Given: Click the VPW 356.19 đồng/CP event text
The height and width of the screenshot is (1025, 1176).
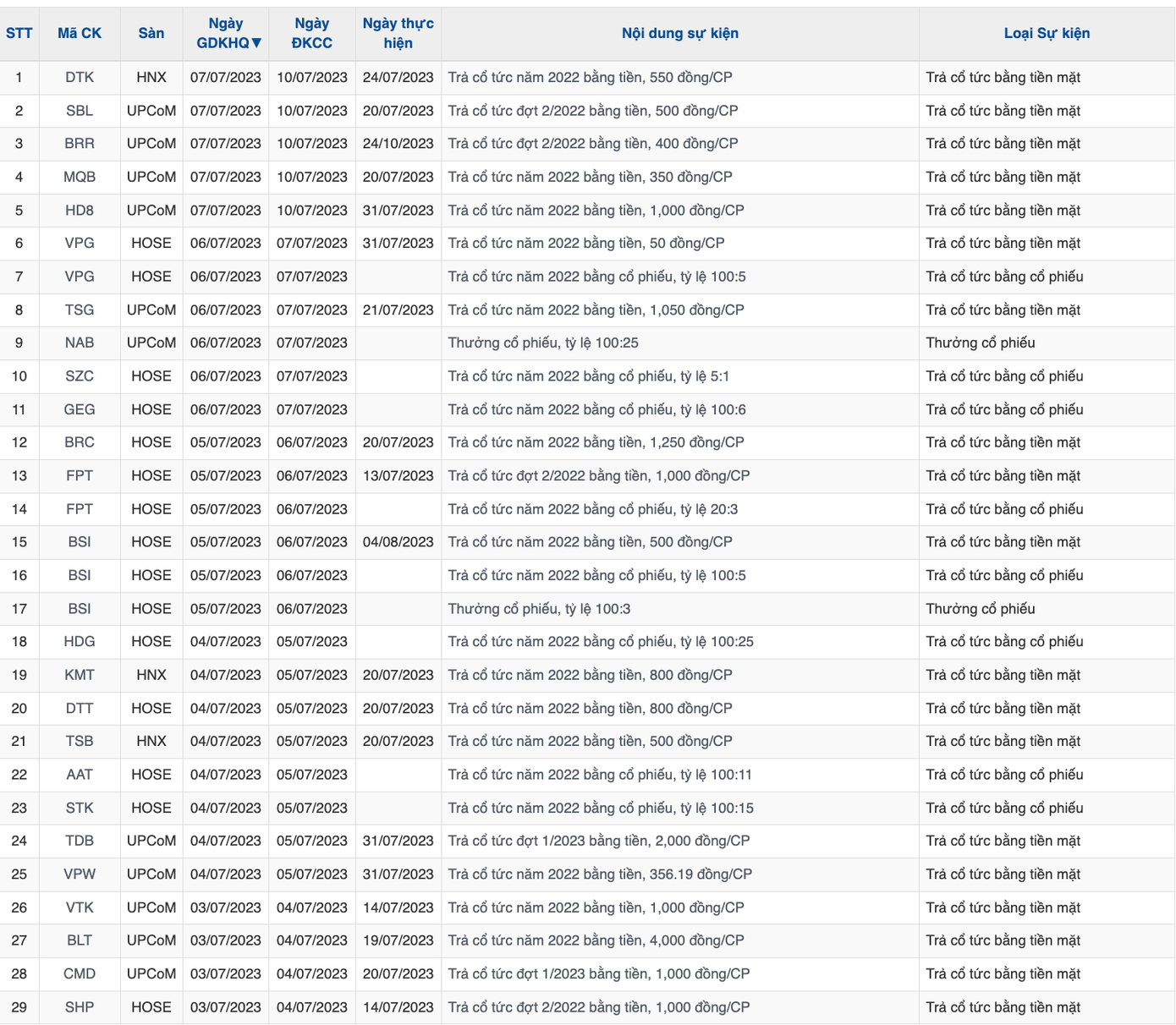Looking at the screenshot, I should click(600, 874).
